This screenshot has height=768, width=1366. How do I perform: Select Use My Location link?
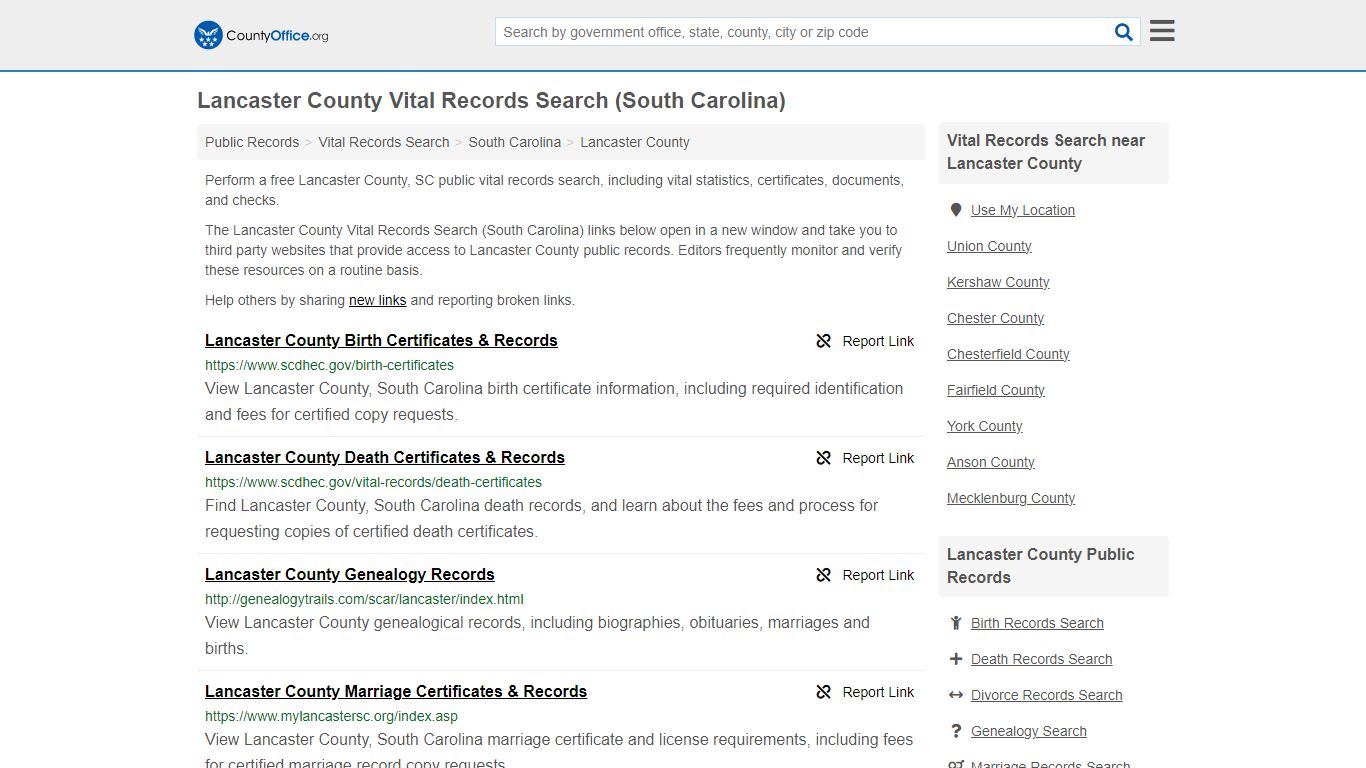[1023, 210]
